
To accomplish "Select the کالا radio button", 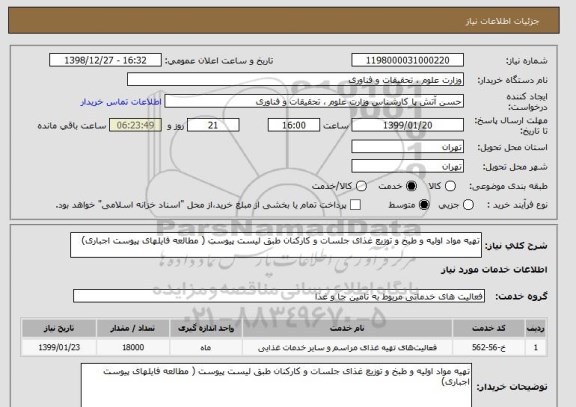I will (x=450, y=186).
